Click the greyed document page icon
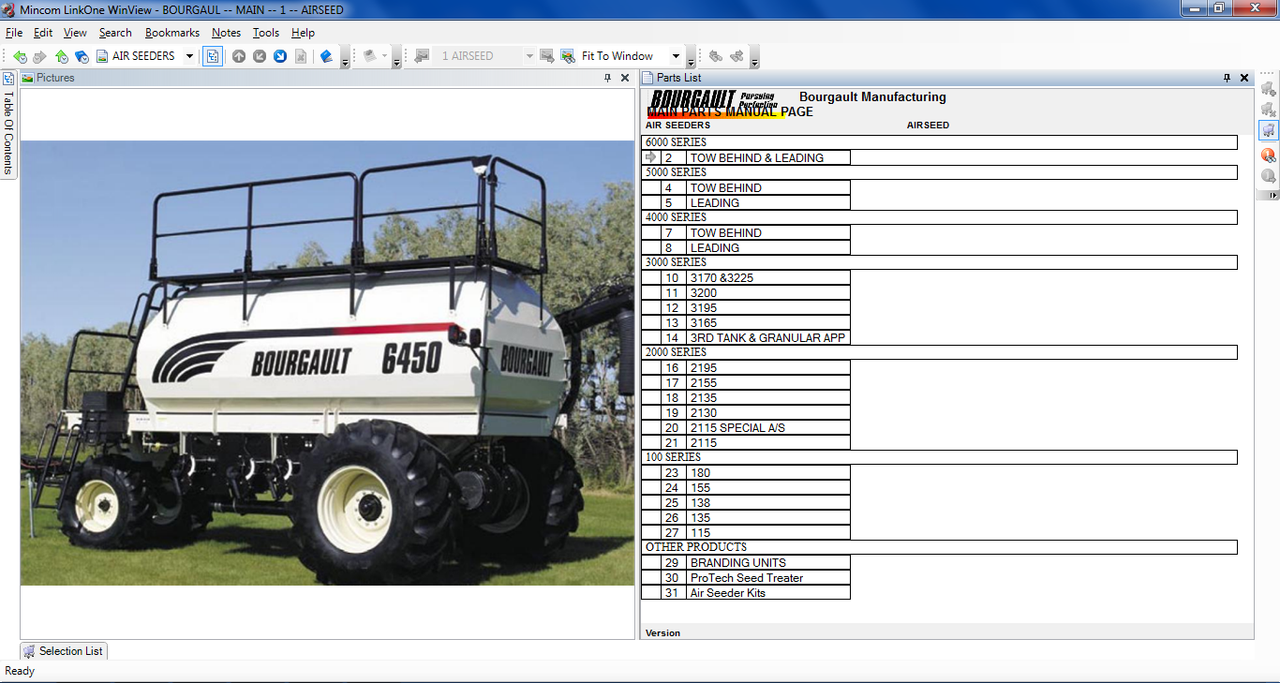The height and width of the screenshot is (683, 1280). click(x=301, y=56)
